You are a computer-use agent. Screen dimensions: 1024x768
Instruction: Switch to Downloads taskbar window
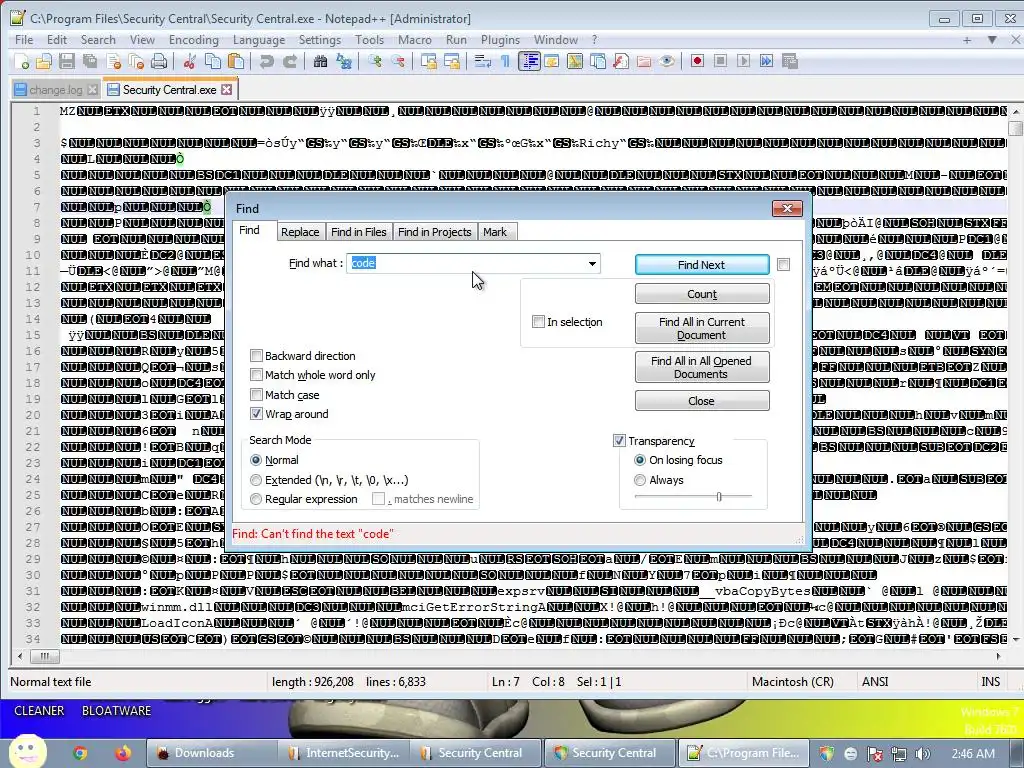[x=211, y=753]
